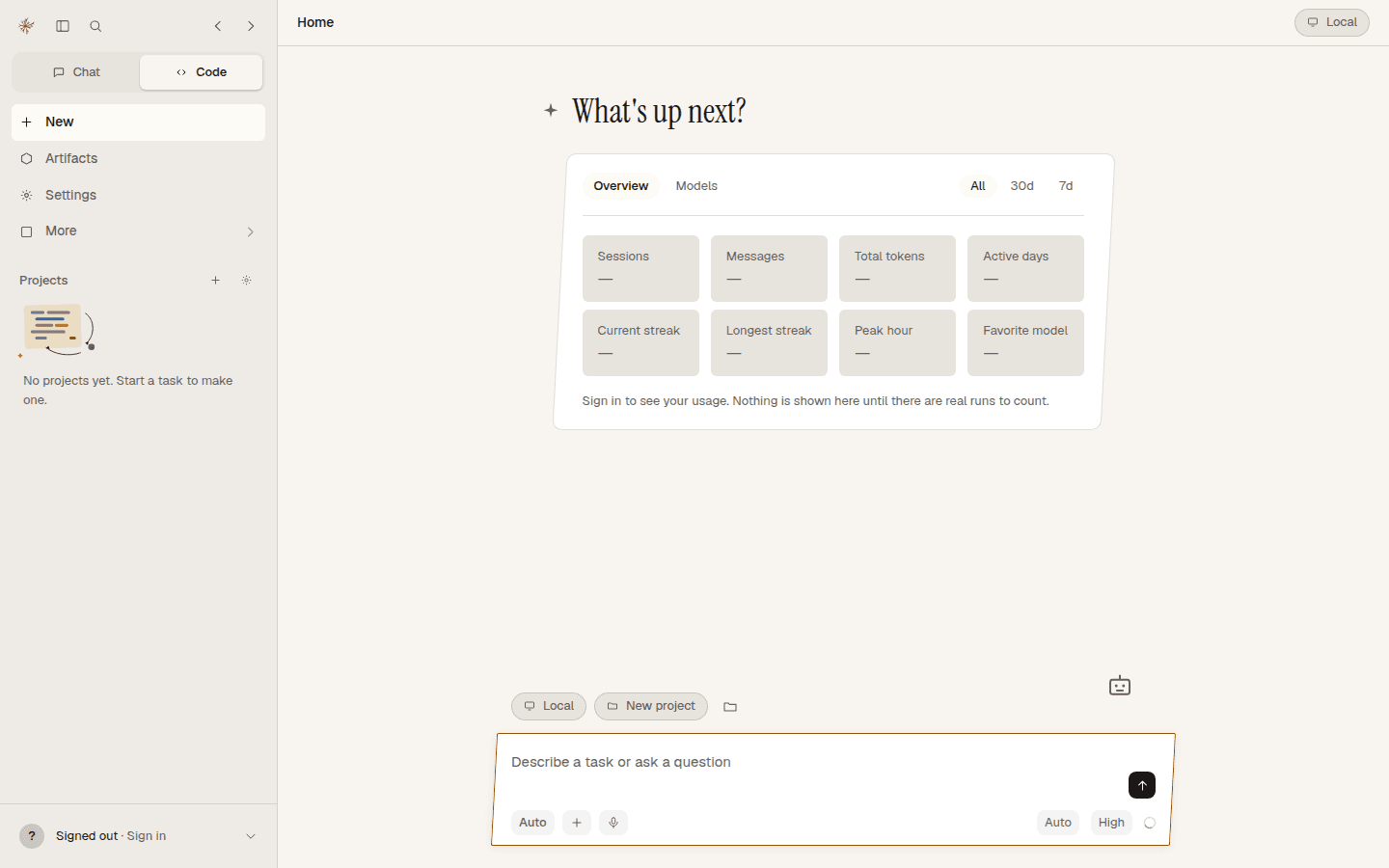The width and height of the screenshot is (1389, 868).
Task: Click the circular usage indicator beside High
Action: [1150, 823]
